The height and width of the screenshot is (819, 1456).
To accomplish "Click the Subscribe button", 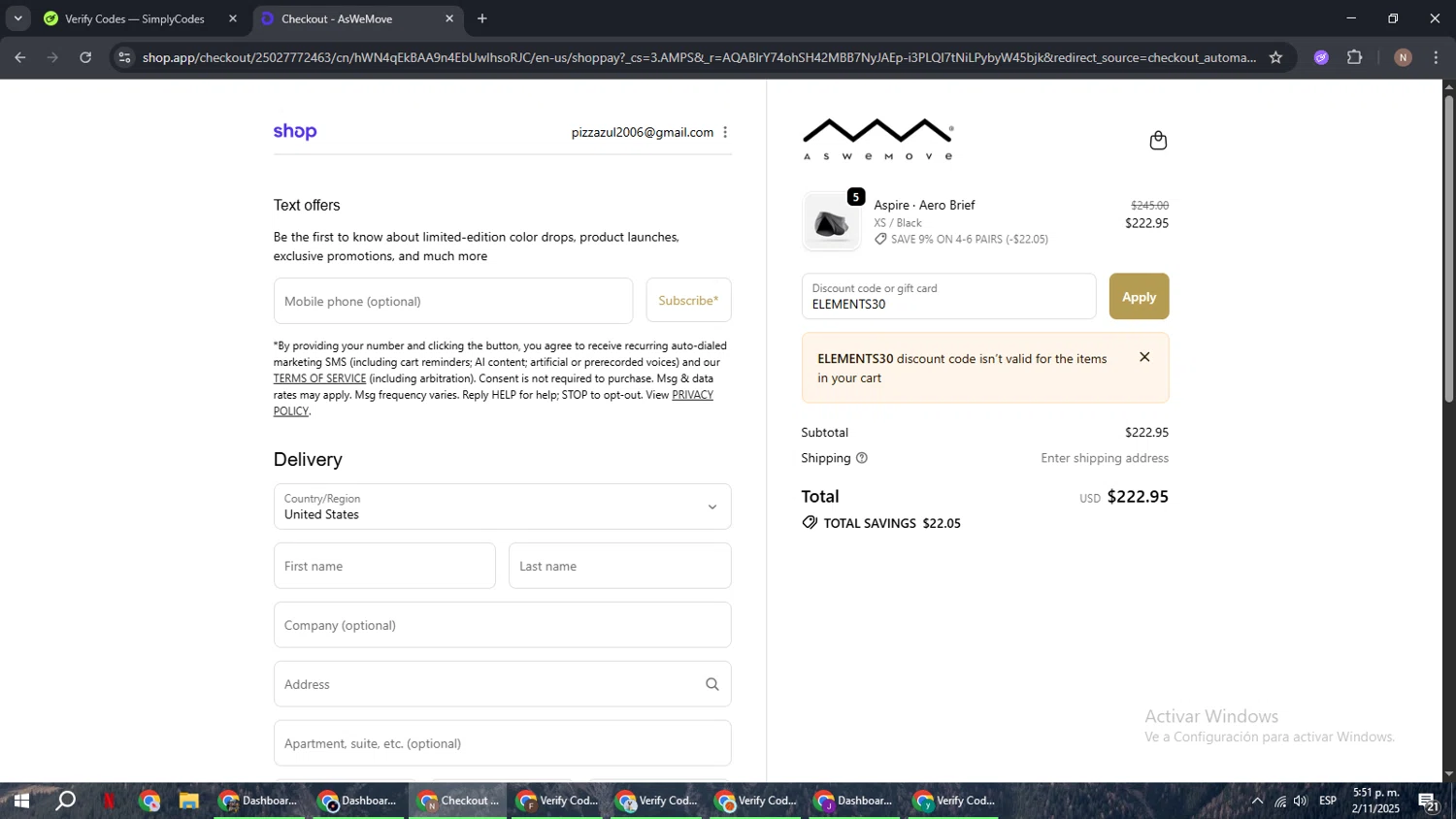I will pyautogui.click(x=688, y=301).
